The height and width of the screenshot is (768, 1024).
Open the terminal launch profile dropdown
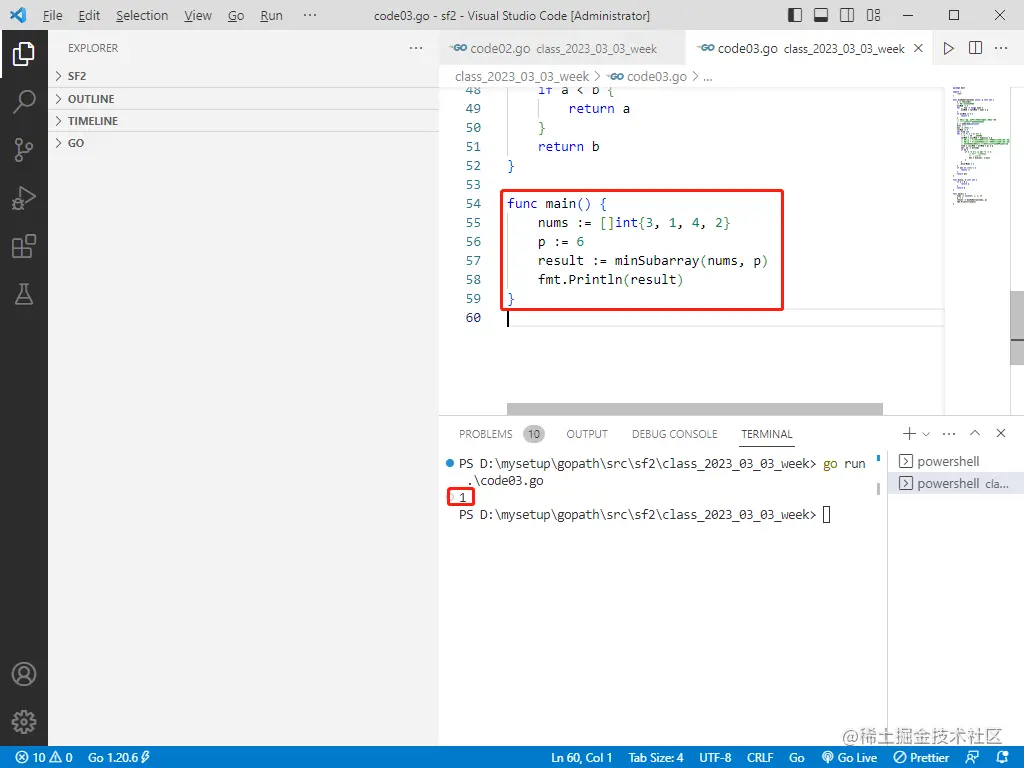pyautogui.click(x=925, y=434)
